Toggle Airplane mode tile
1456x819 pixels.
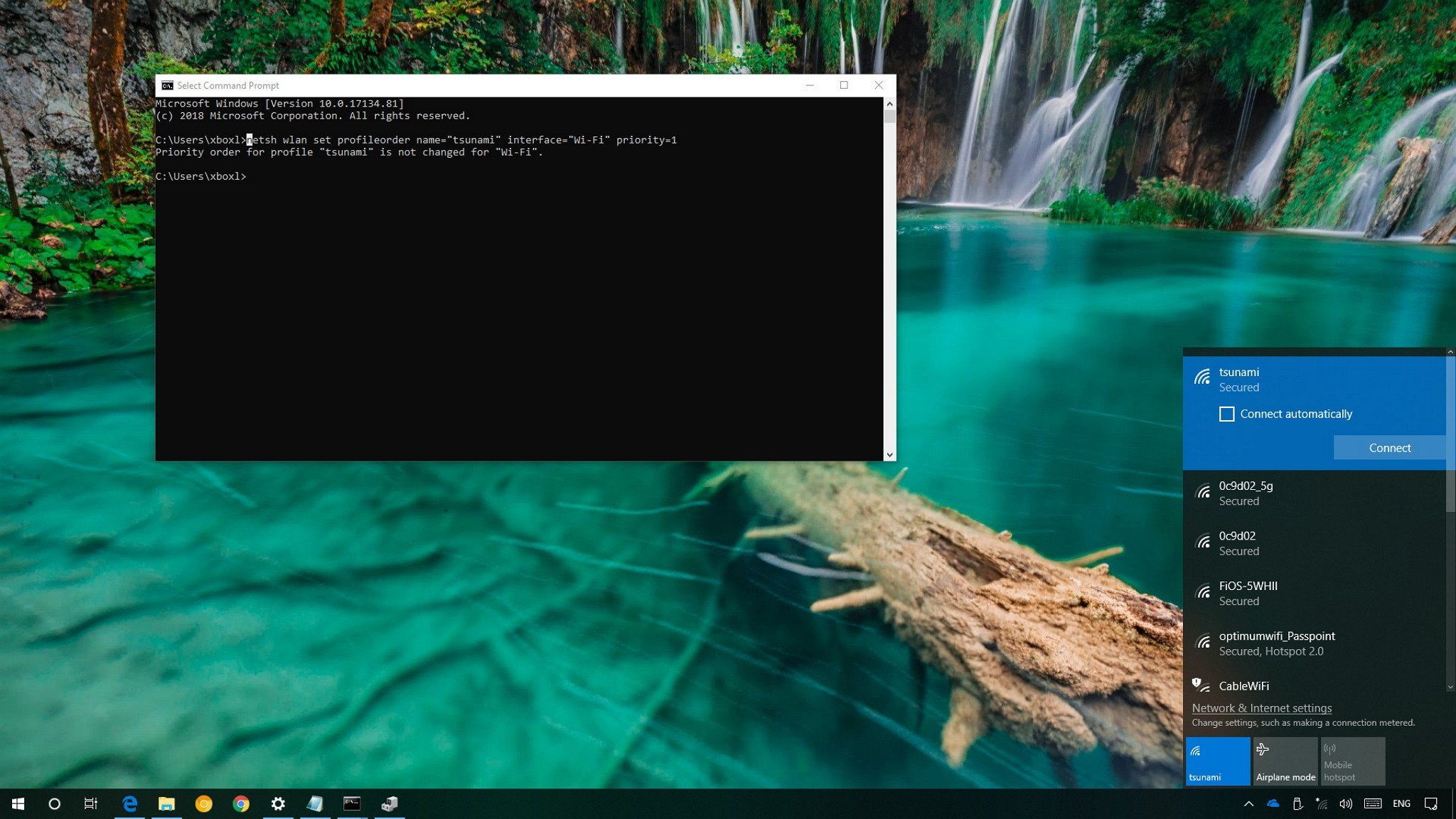pyautogui.click(x=1285, y=761)
